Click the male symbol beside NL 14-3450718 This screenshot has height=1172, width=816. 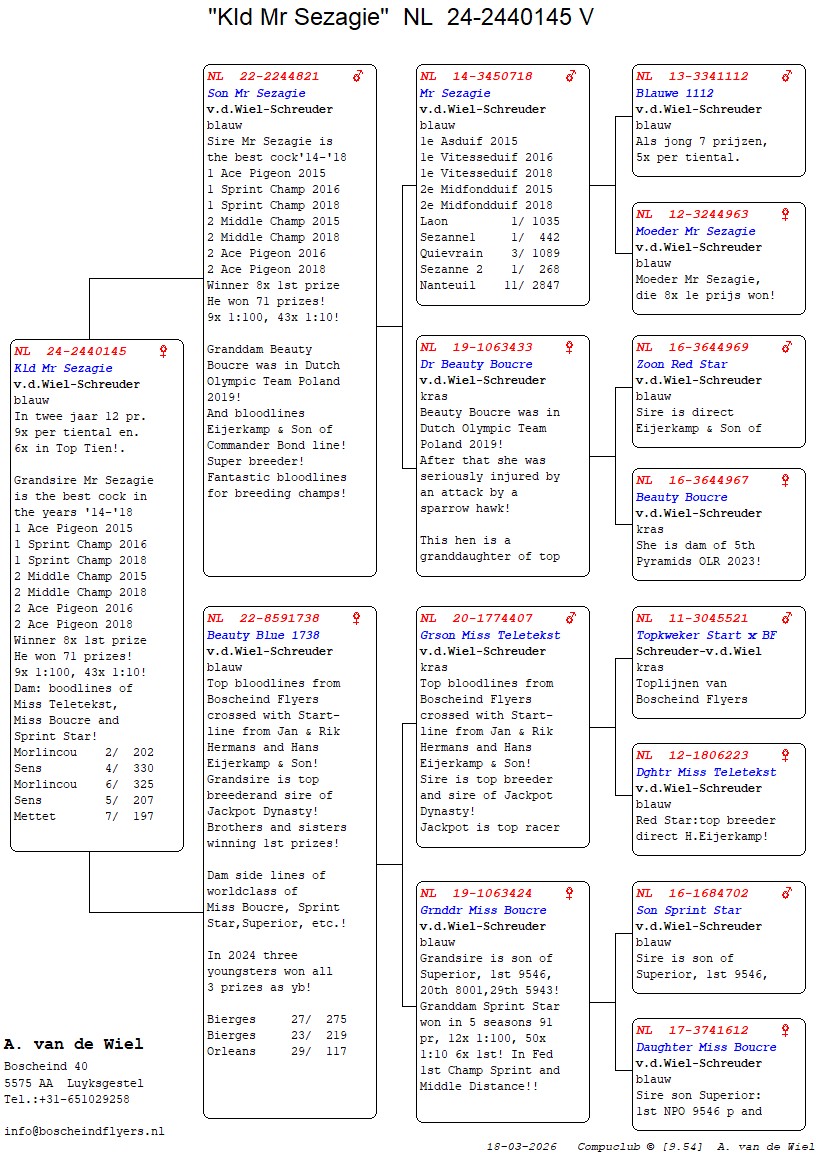pyautogui.click(x=571, y=76)
